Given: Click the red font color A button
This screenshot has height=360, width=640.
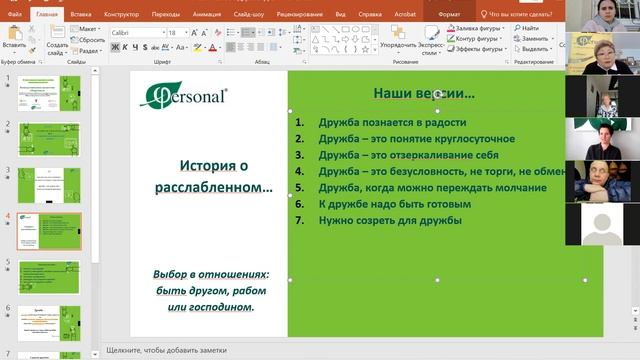Looking at the screenshot, I should [x=213, y=48].
